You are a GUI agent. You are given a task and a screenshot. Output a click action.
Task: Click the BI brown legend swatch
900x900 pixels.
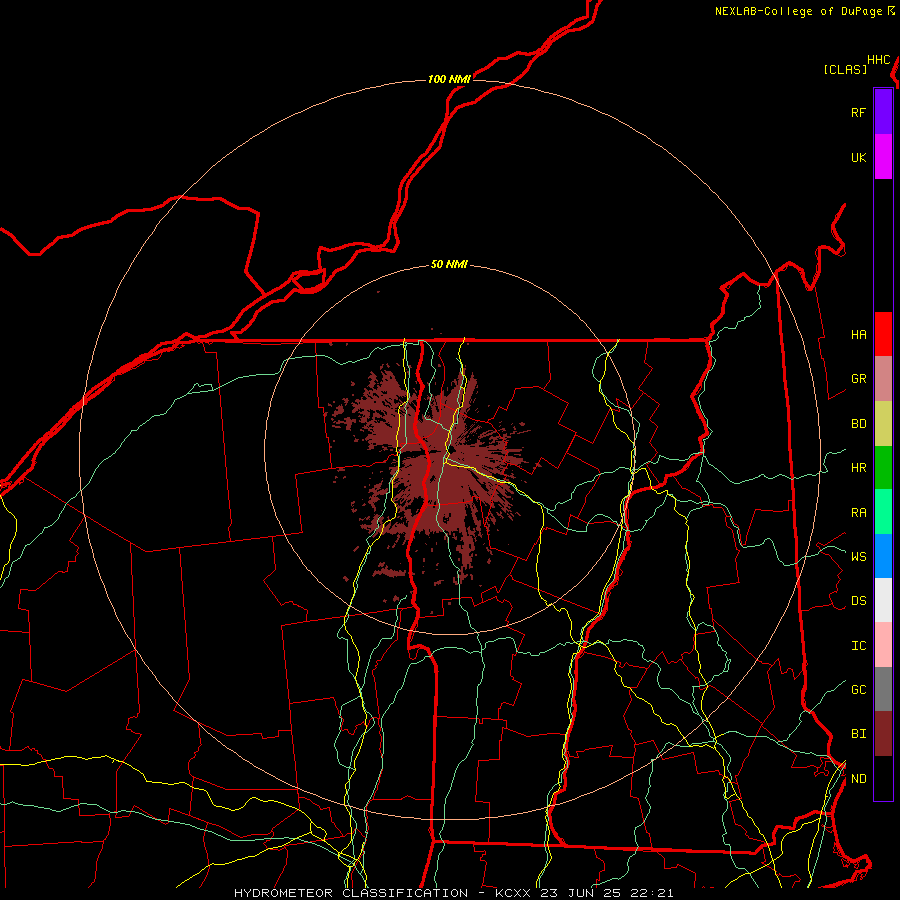883,734
